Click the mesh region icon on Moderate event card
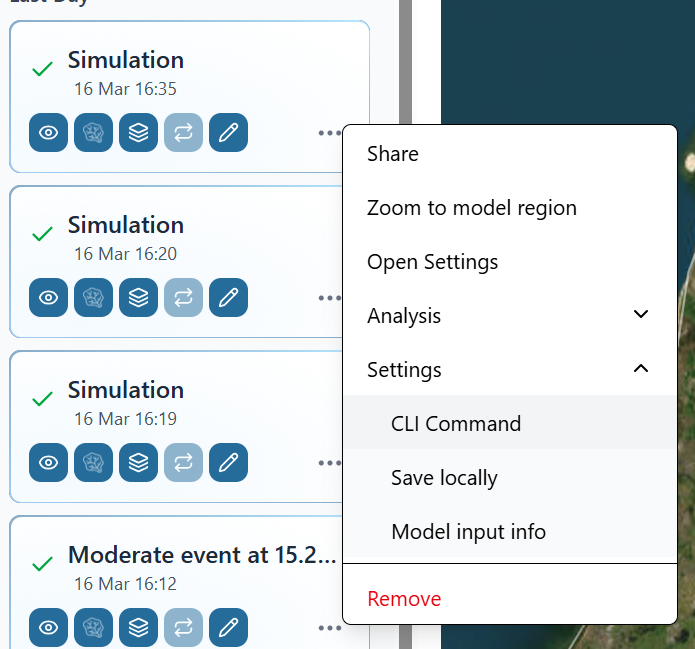The image size is (695, 649). [93, 628]
